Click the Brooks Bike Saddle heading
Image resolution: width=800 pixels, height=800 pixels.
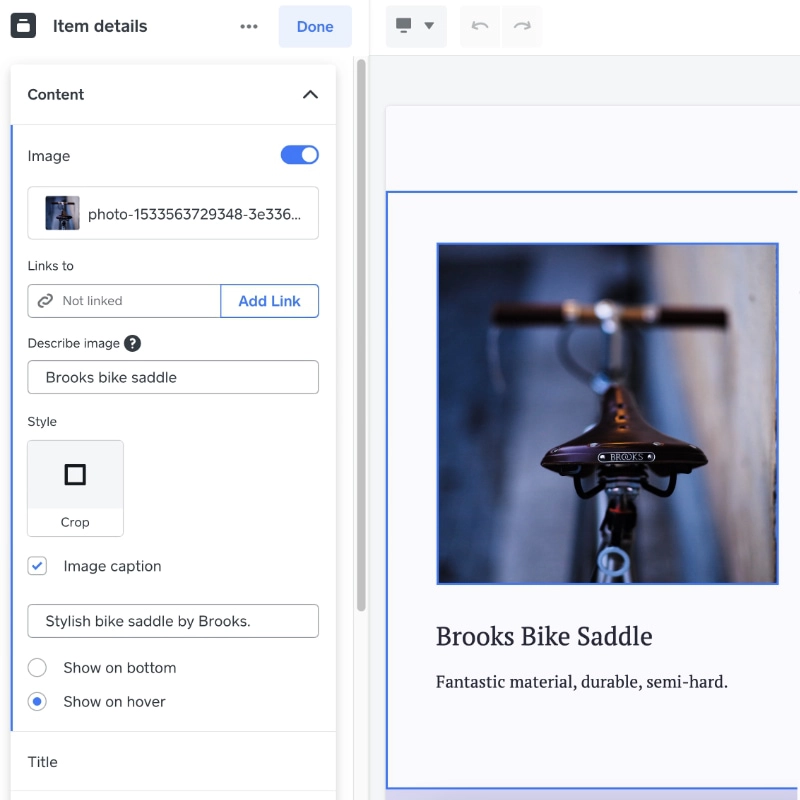point(544,637)
